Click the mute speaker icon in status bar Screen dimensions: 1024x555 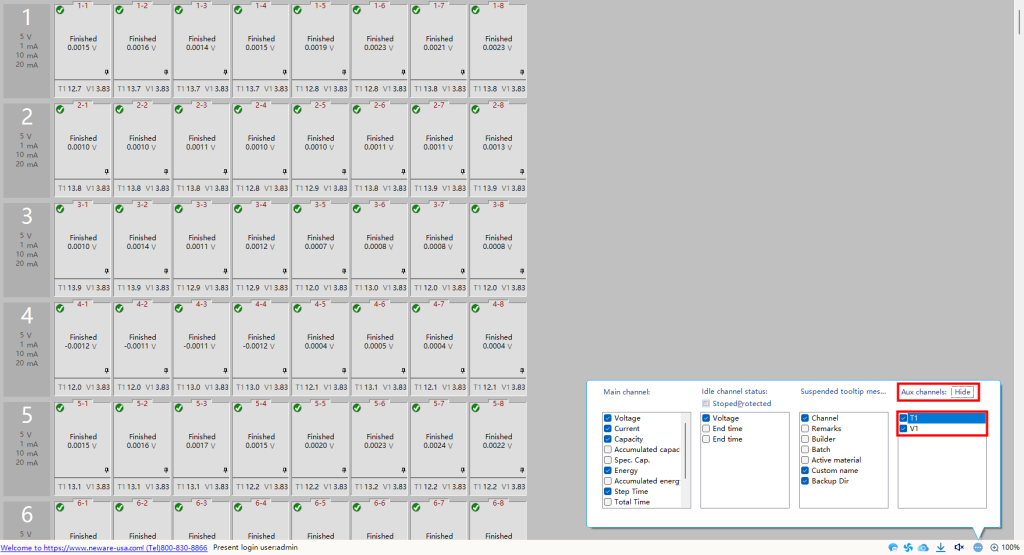click(959, 547)
